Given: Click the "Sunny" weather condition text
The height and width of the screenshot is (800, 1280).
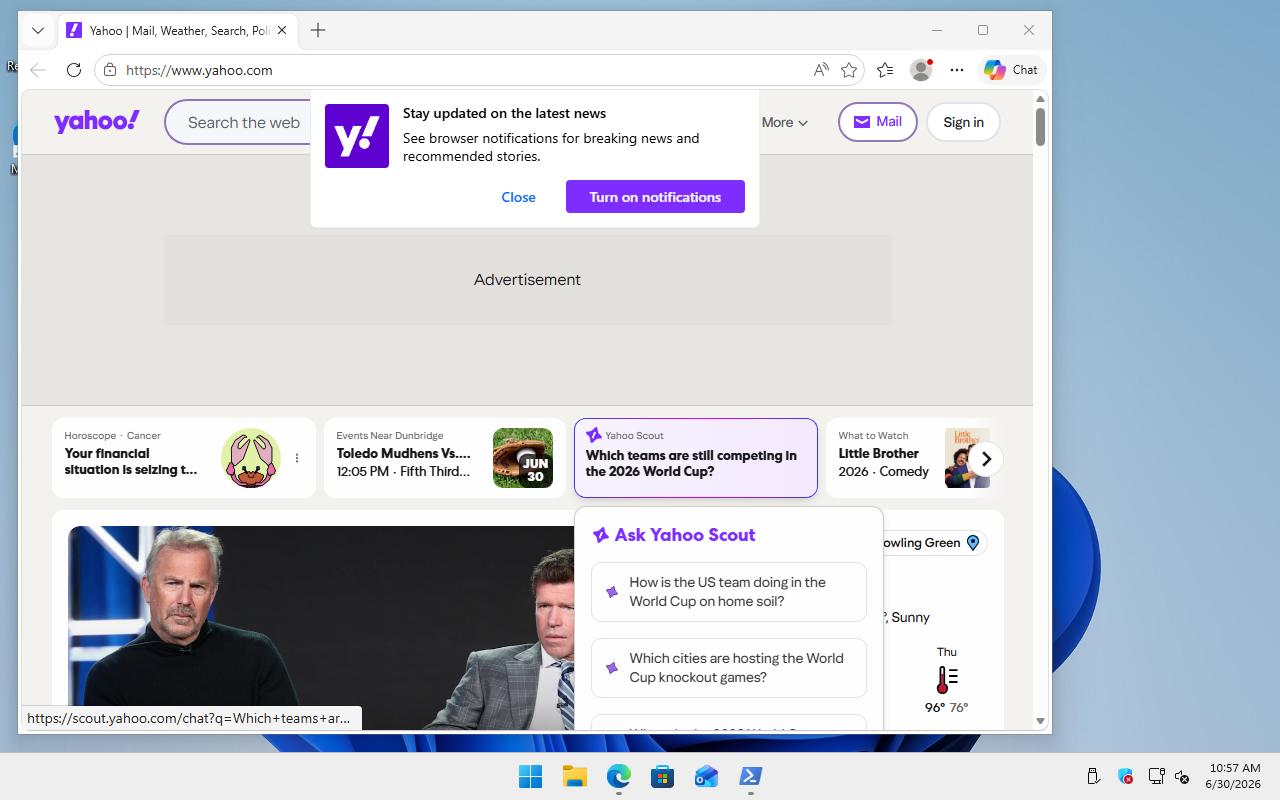Looking at the screenshot, I should (910, 617).
